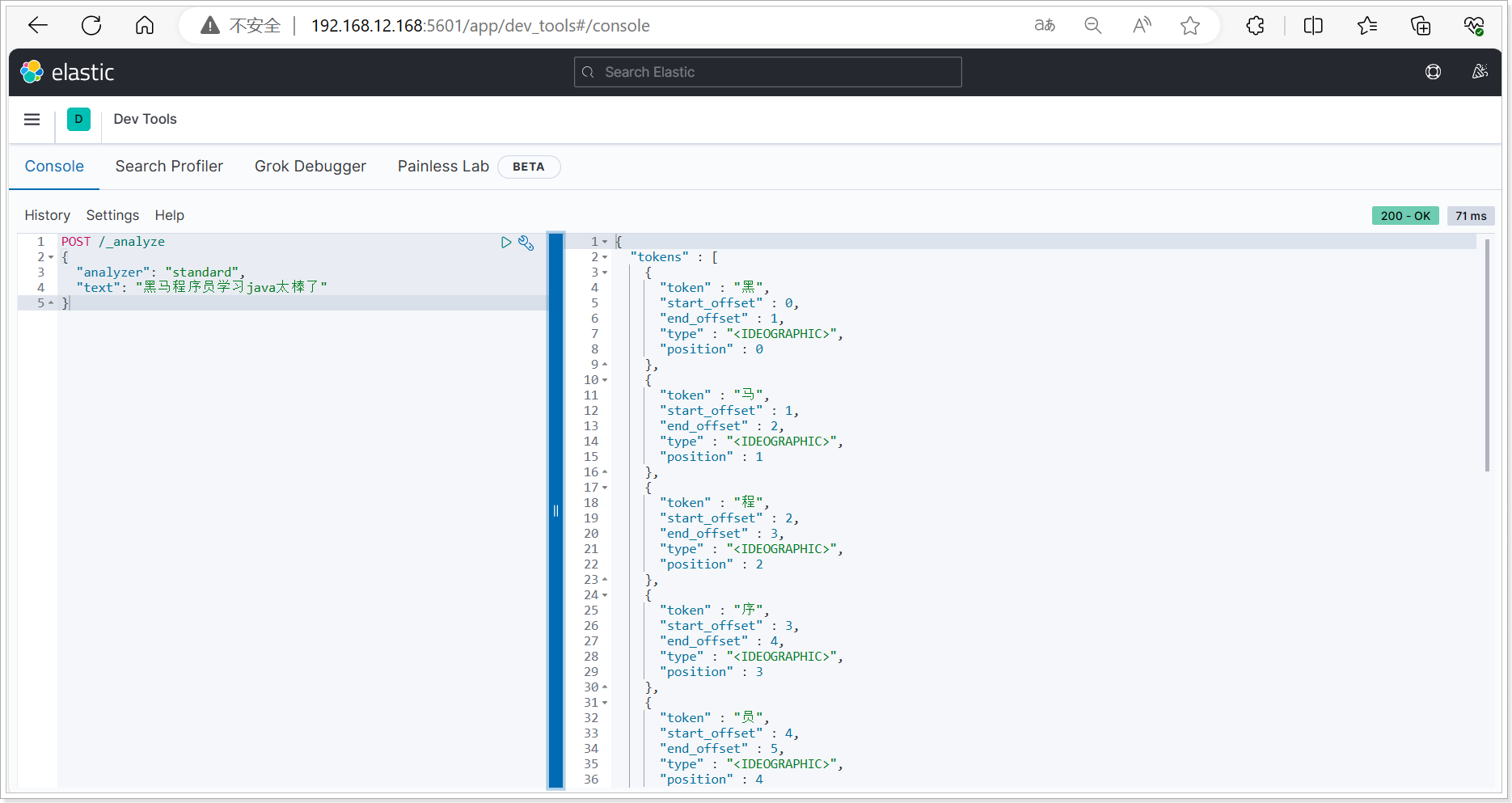This screenshot has width=1512, height=803.
Task: Open the console History link
Action: click(x=47, y=215)
